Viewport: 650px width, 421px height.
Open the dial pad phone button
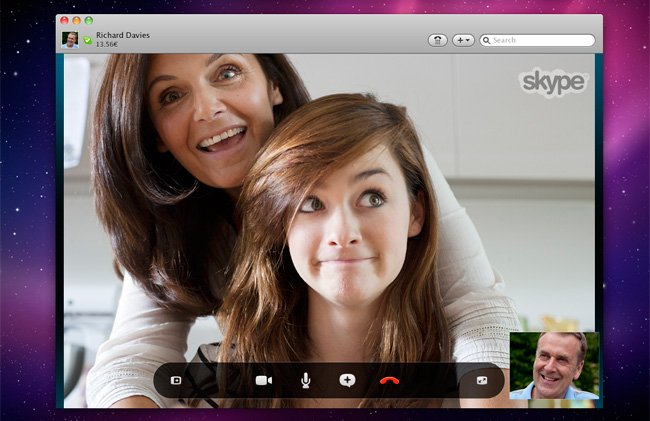[438, 40]
